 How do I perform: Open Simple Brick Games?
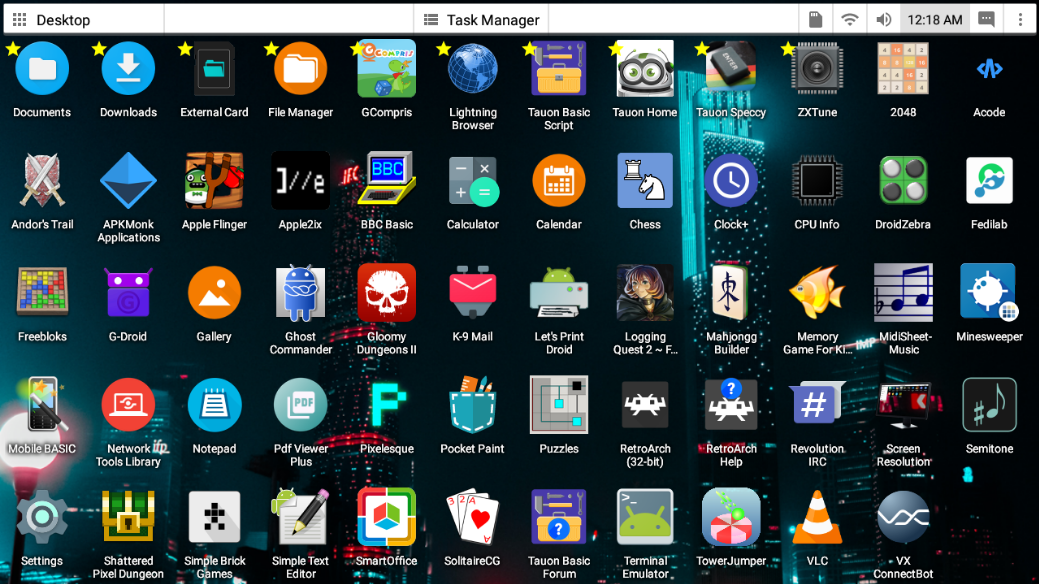(x=214, y=517)
